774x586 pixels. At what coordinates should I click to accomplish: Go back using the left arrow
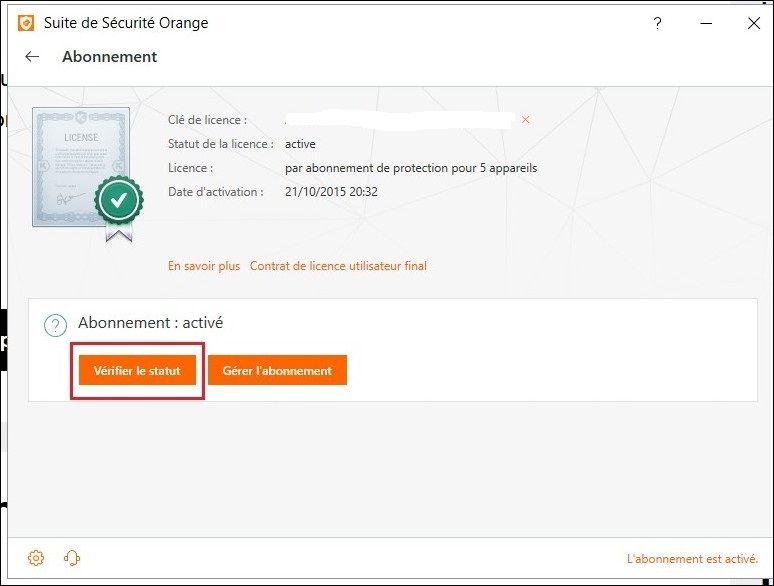coord(32,57)
